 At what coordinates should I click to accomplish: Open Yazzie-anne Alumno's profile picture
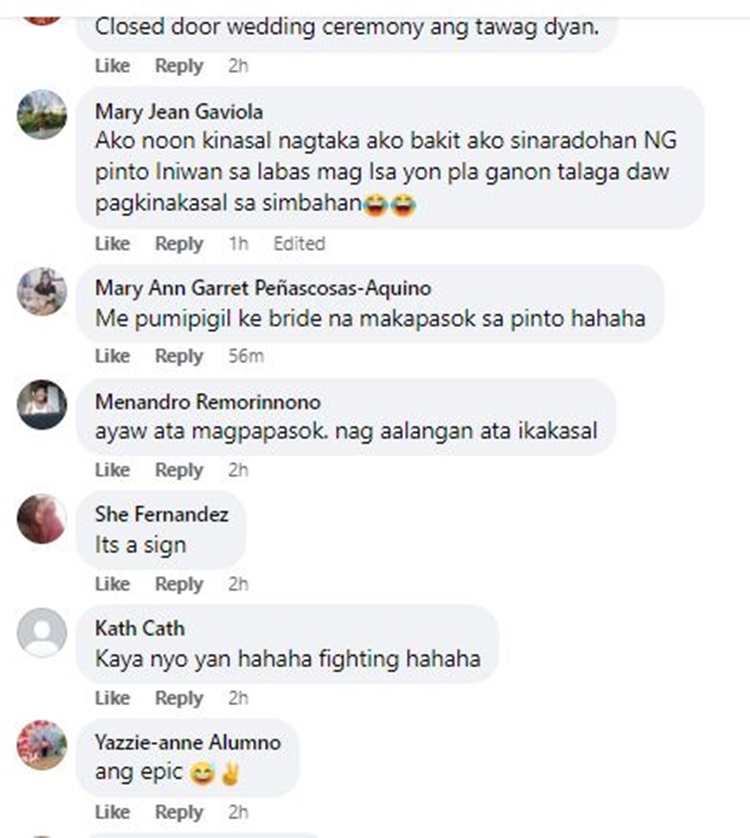coord(42,745)
